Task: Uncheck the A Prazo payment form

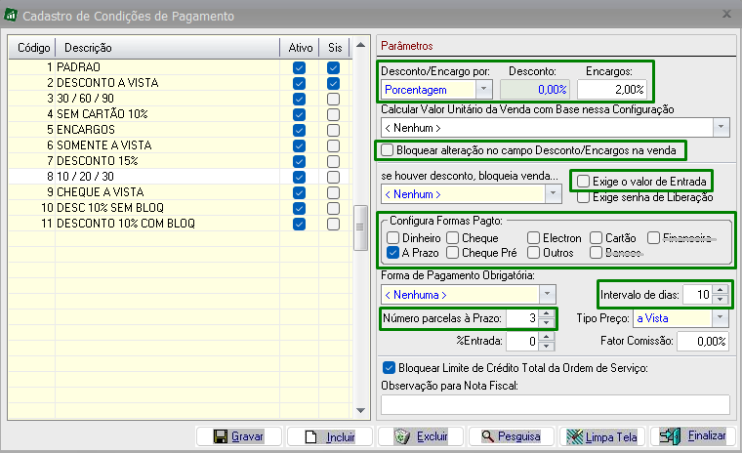Action: tap(393, 253)
